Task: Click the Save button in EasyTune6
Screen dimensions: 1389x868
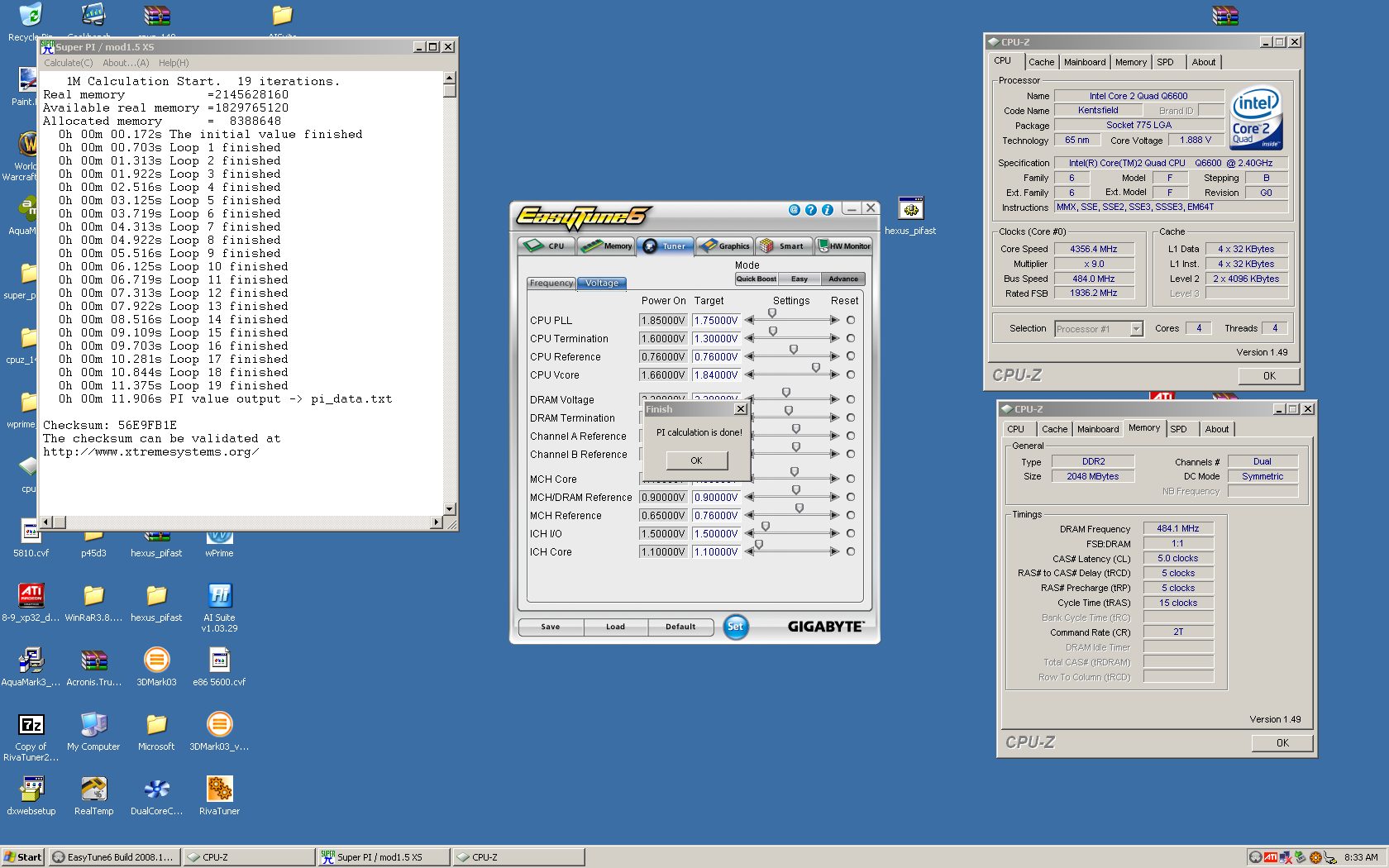Action: click(x=551, y=627)
